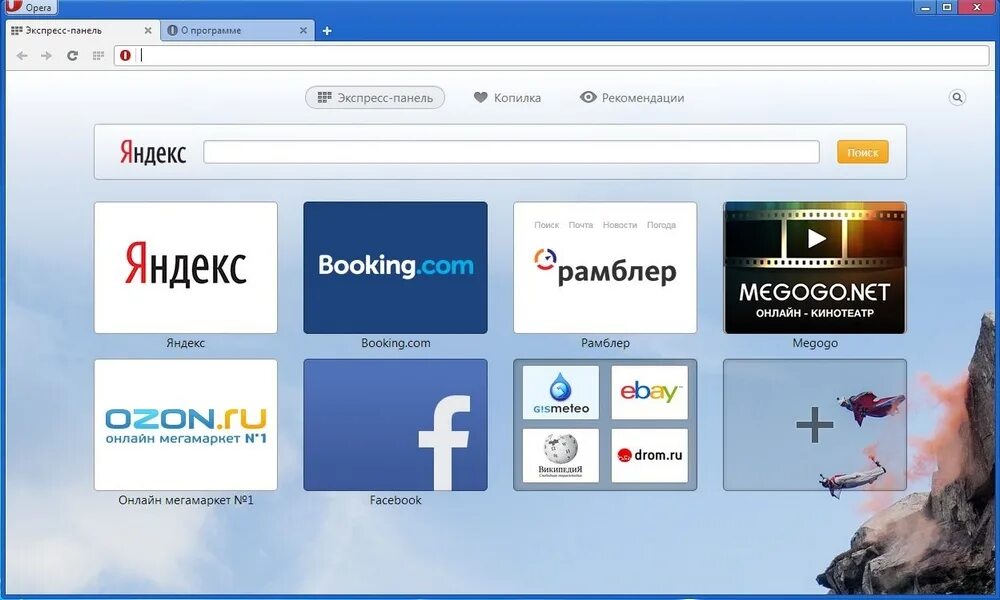Go back with the back arrow
Viewport: 1000px width, 600px height.
pyautogui.click(x=22, y=55)
